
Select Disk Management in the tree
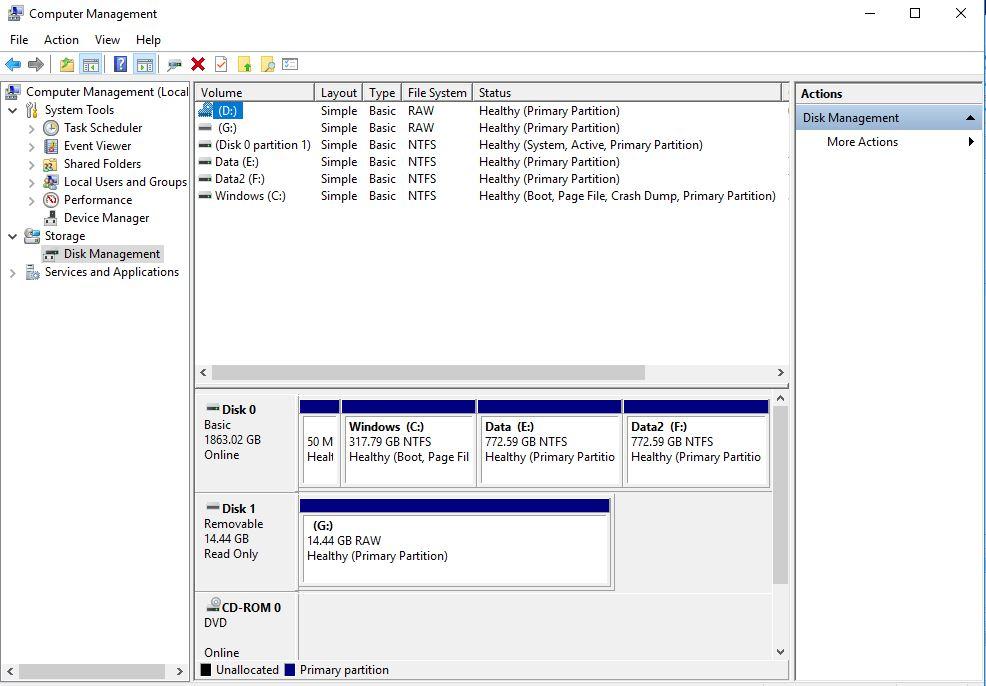pyautogui.click(x=111, y=254)
